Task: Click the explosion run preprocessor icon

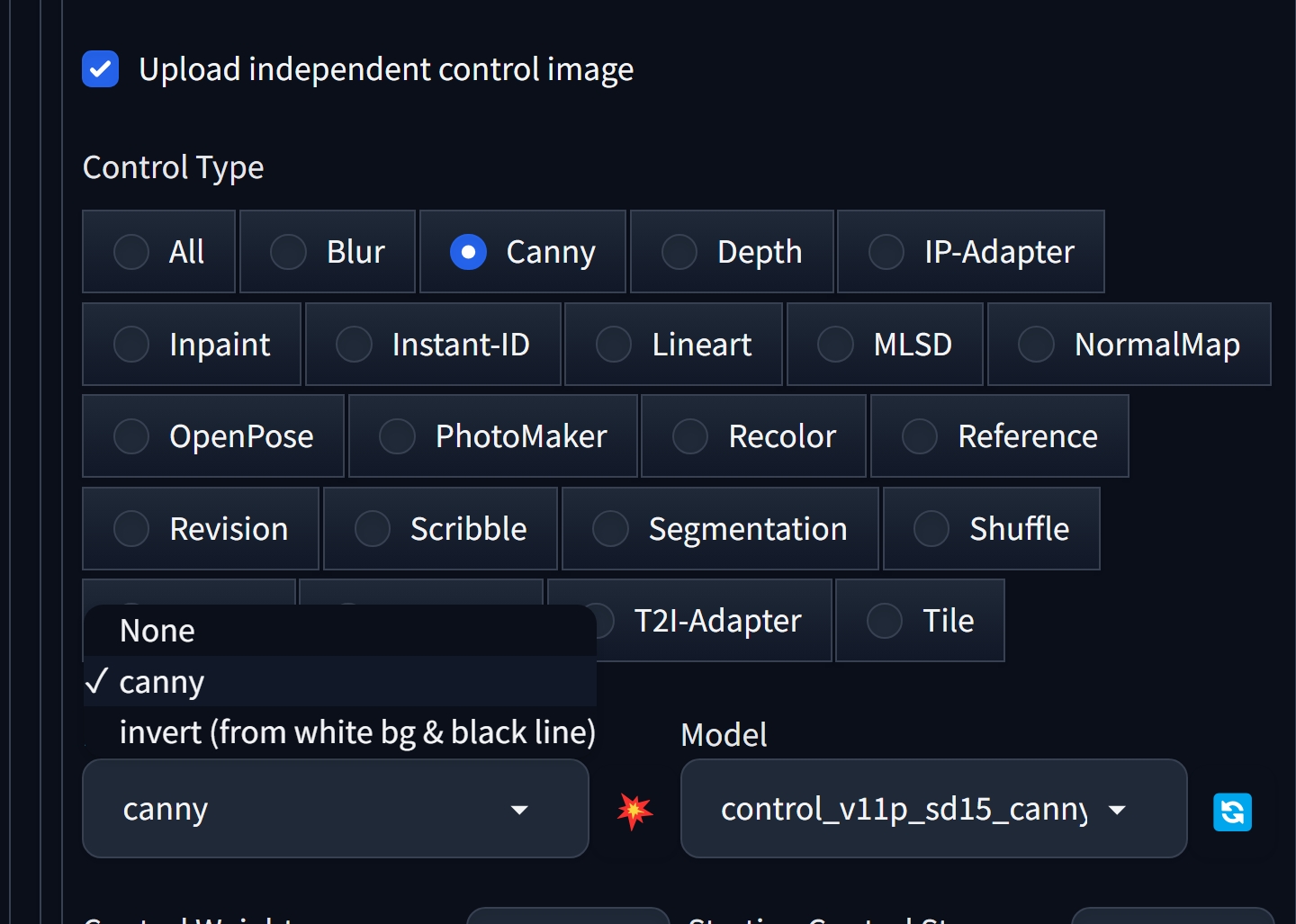Action: point(634,811)
